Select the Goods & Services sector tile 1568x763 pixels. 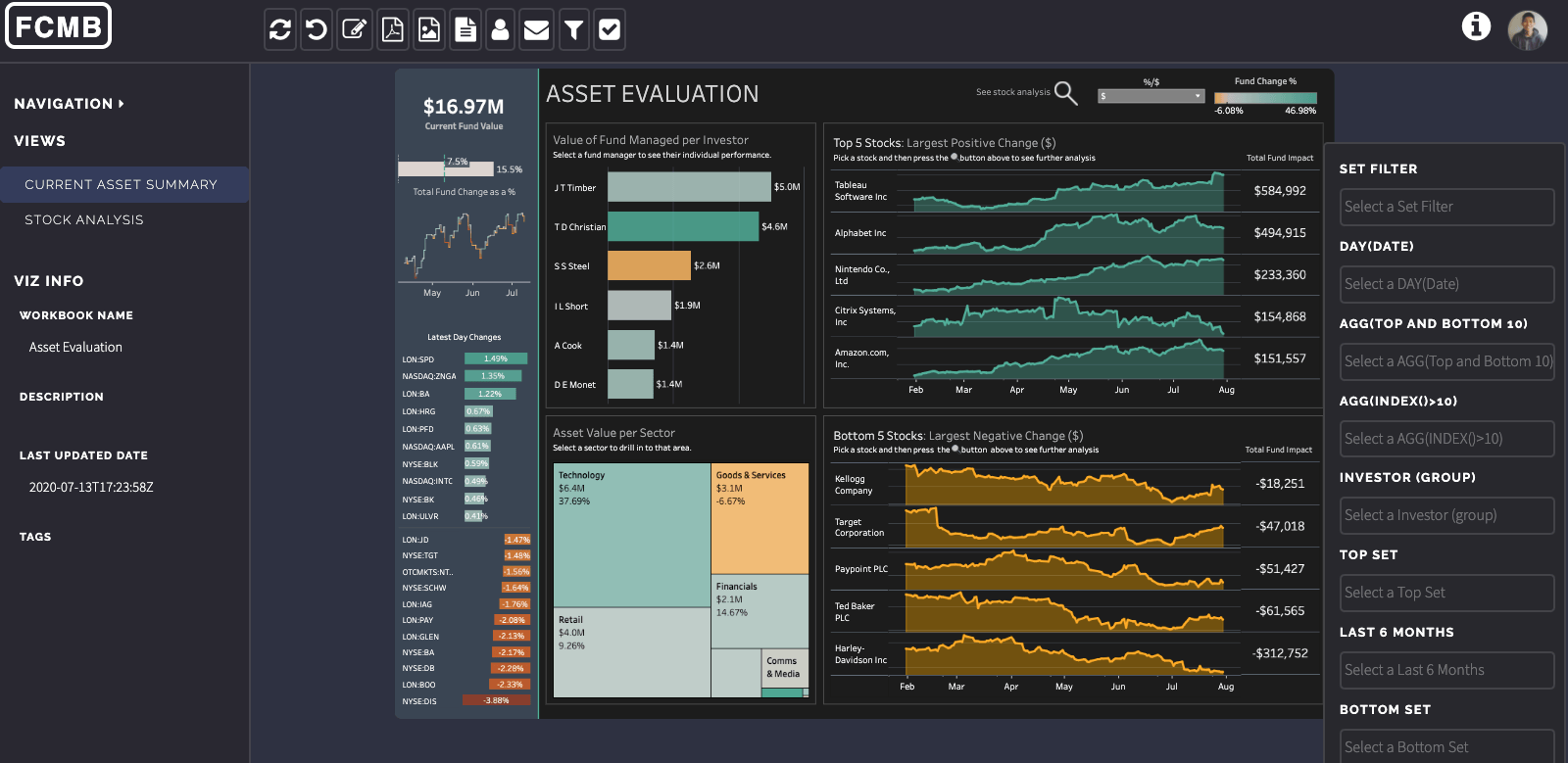(x=759, y=518)
